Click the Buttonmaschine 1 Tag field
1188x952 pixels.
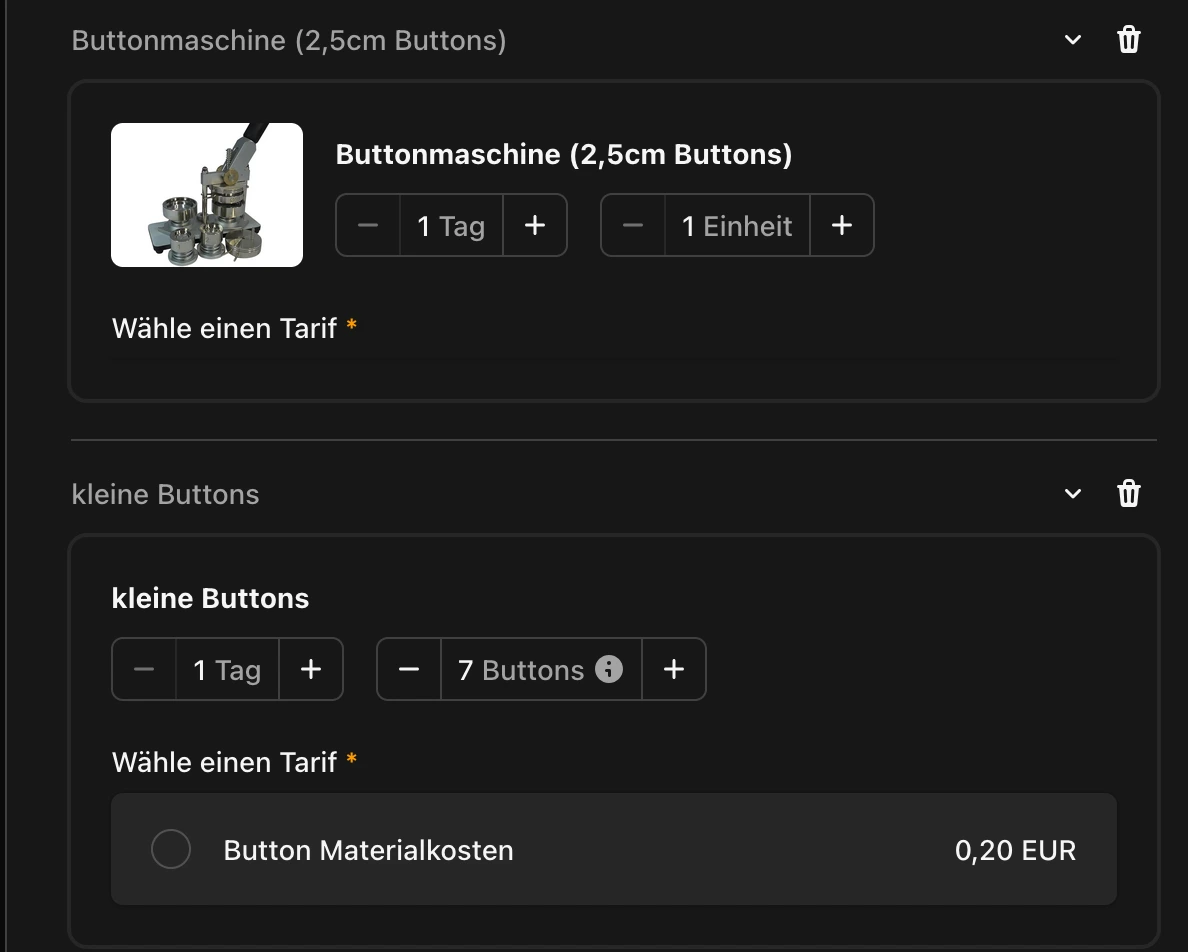click(x=452, y=225)
